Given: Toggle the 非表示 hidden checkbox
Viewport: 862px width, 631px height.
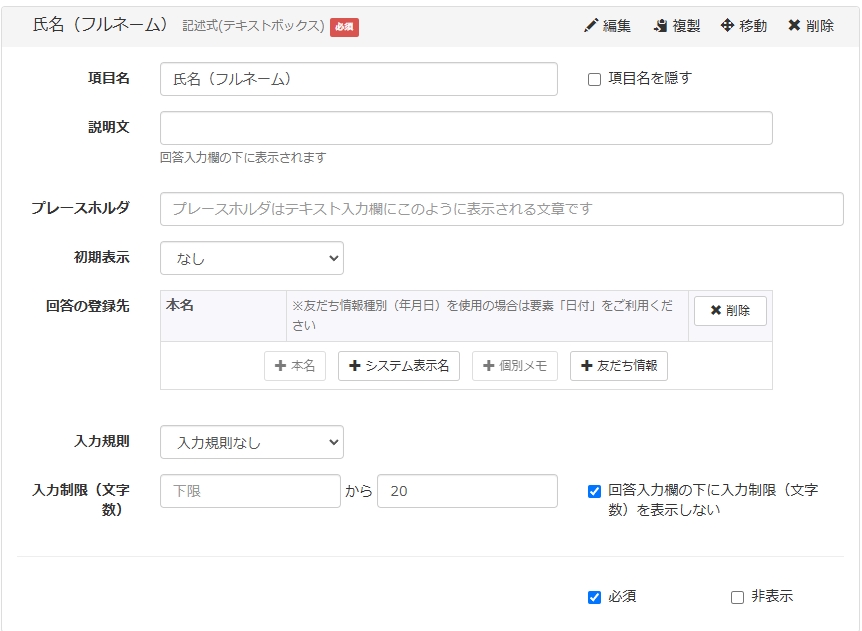Looking at the screenshot, I should pyautogui.click(x=738, y=597).
